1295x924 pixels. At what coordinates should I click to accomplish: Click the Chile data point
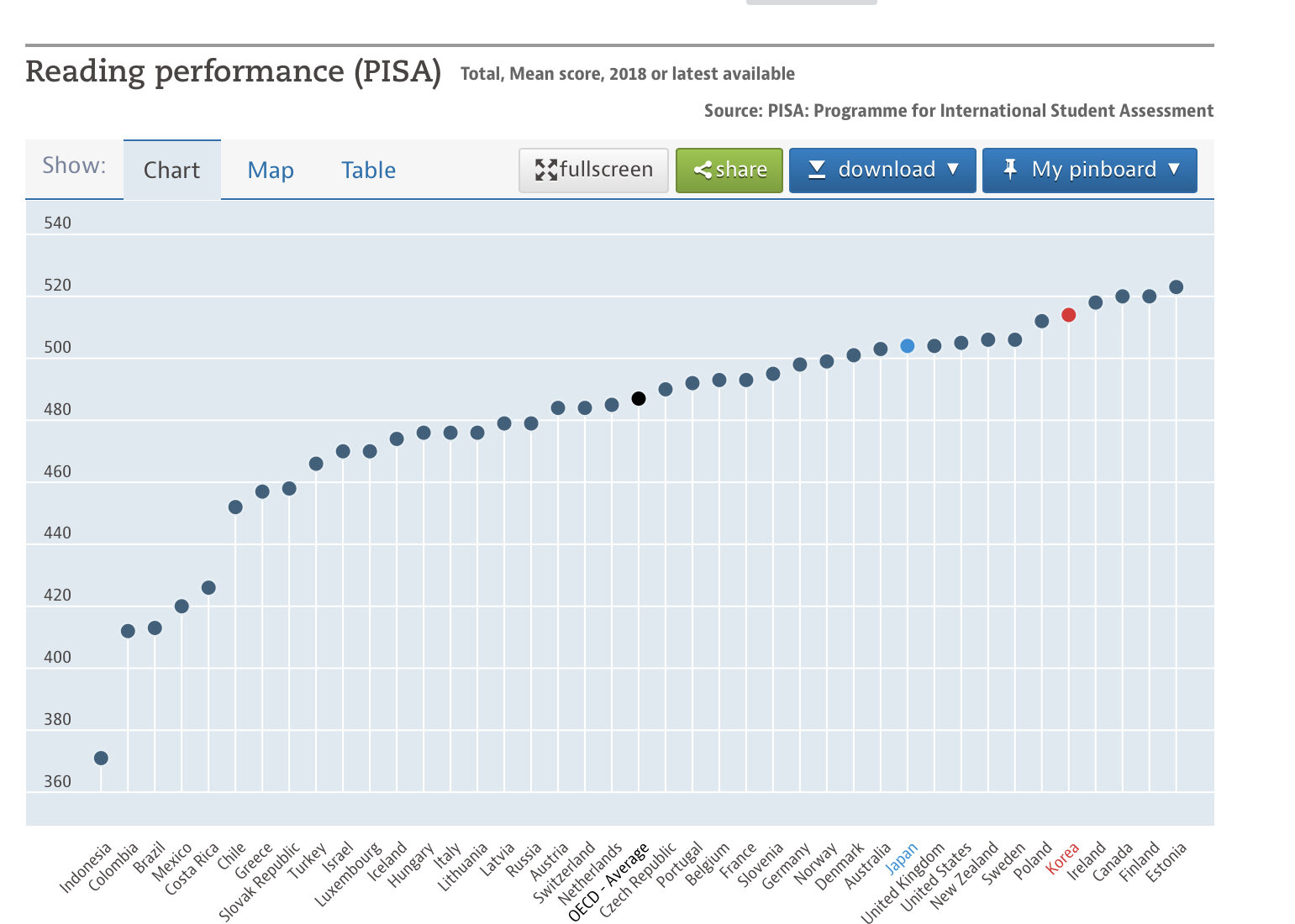click(x=235, y=507)
